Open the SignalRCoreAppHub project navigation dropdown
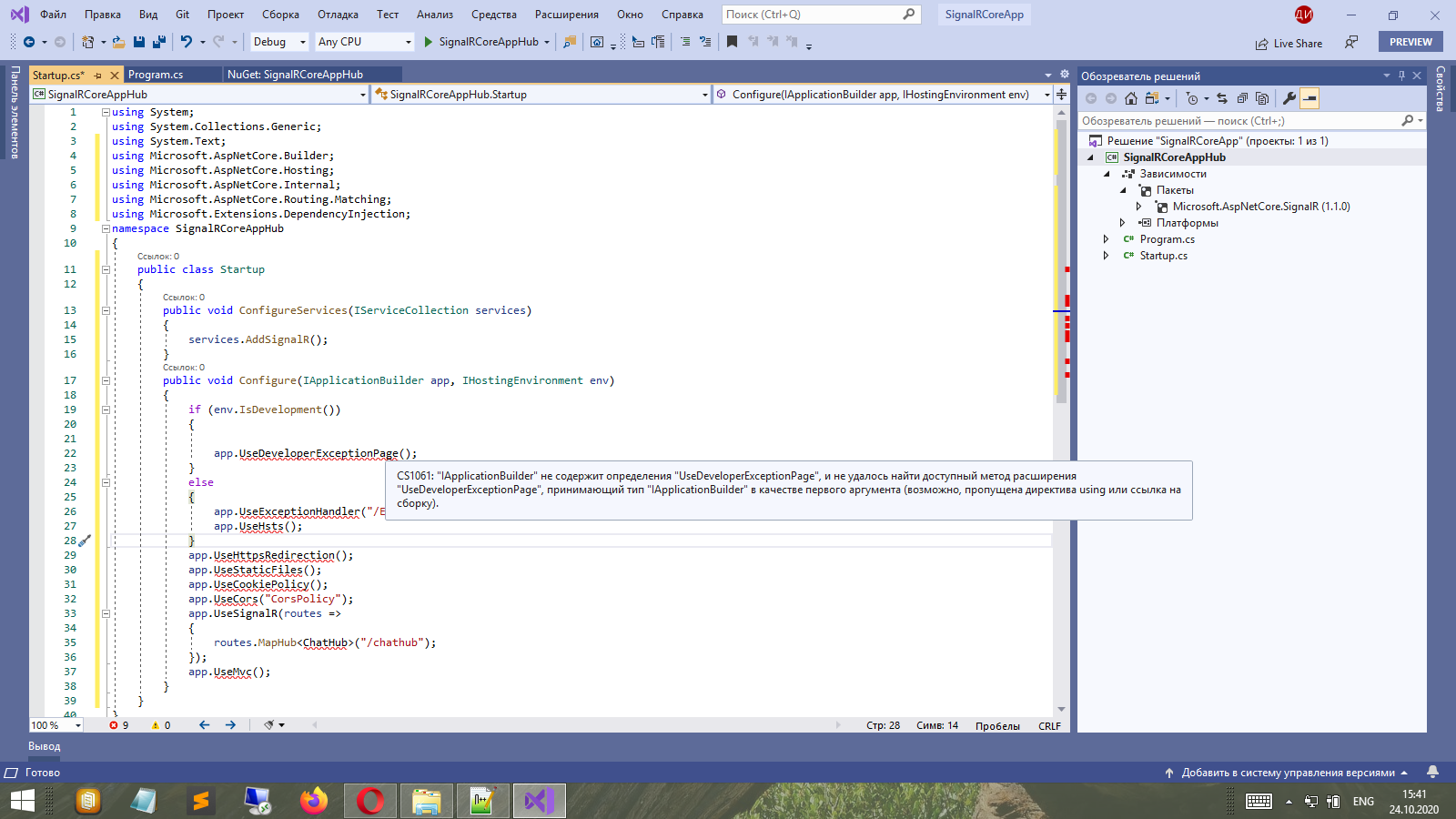The image size is (1456, 819). coord(199,94)
